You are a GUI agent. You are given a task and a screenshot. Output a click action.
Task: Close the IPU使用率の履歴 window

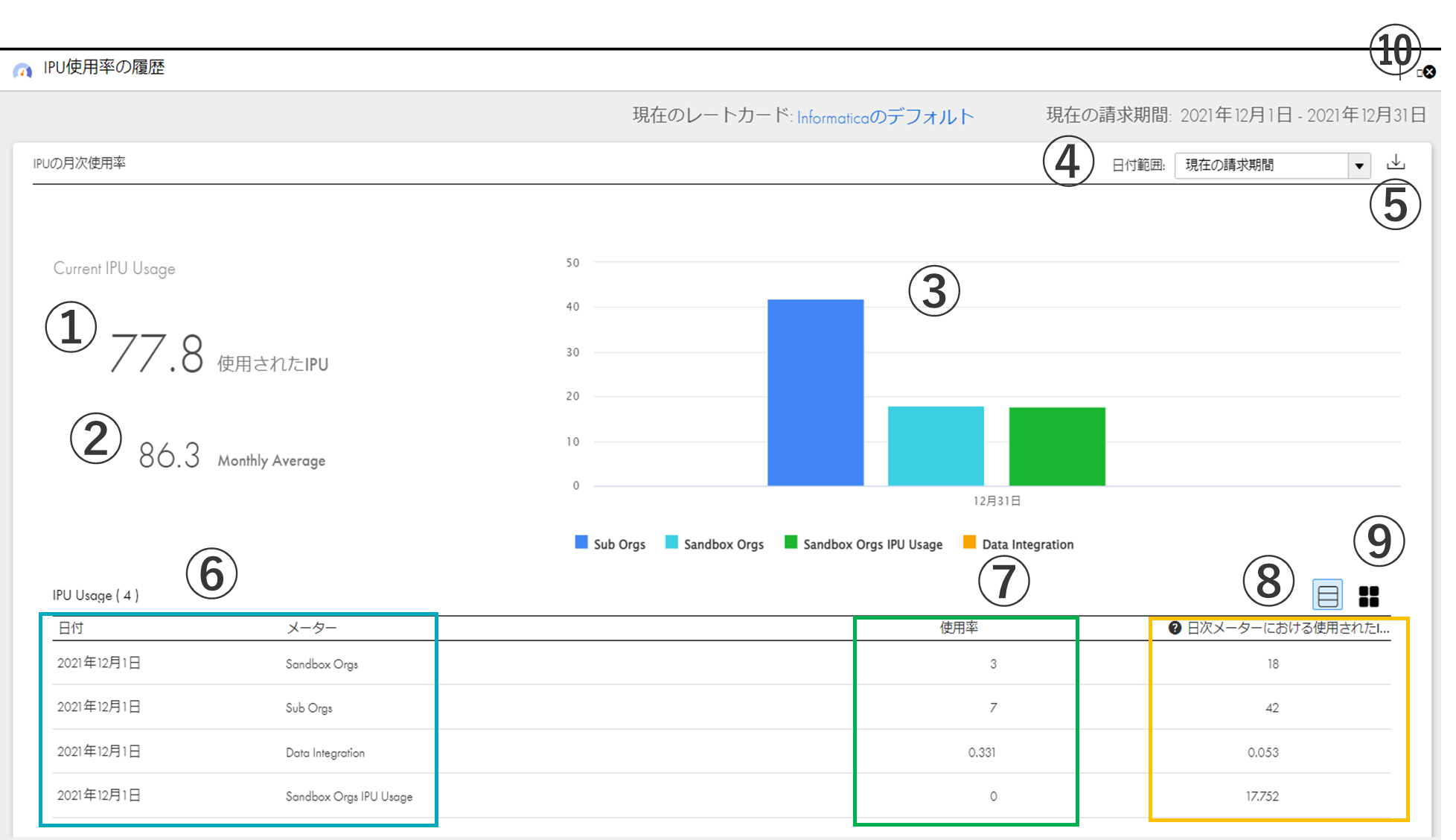1429,71
